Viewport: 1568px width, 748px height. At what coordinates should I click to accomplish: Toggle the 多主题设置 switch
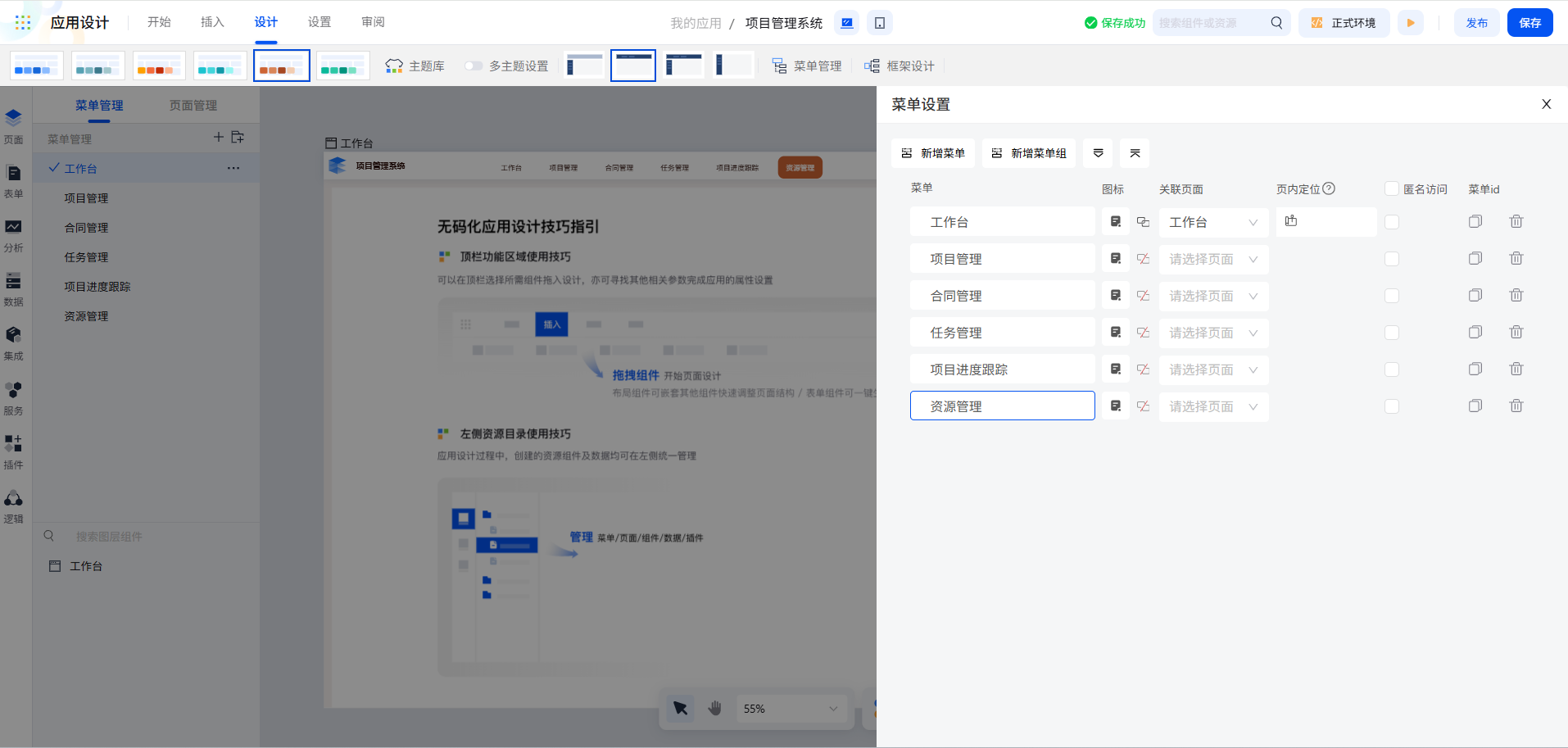[x=474, y=66]
